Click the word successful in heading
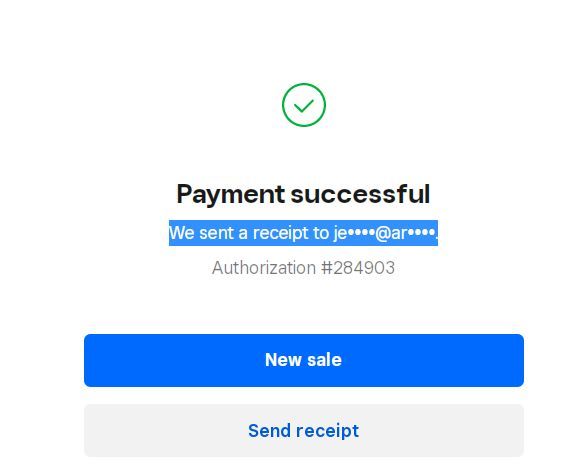Viewport: 583px width, 466px height. pos(360,194)
